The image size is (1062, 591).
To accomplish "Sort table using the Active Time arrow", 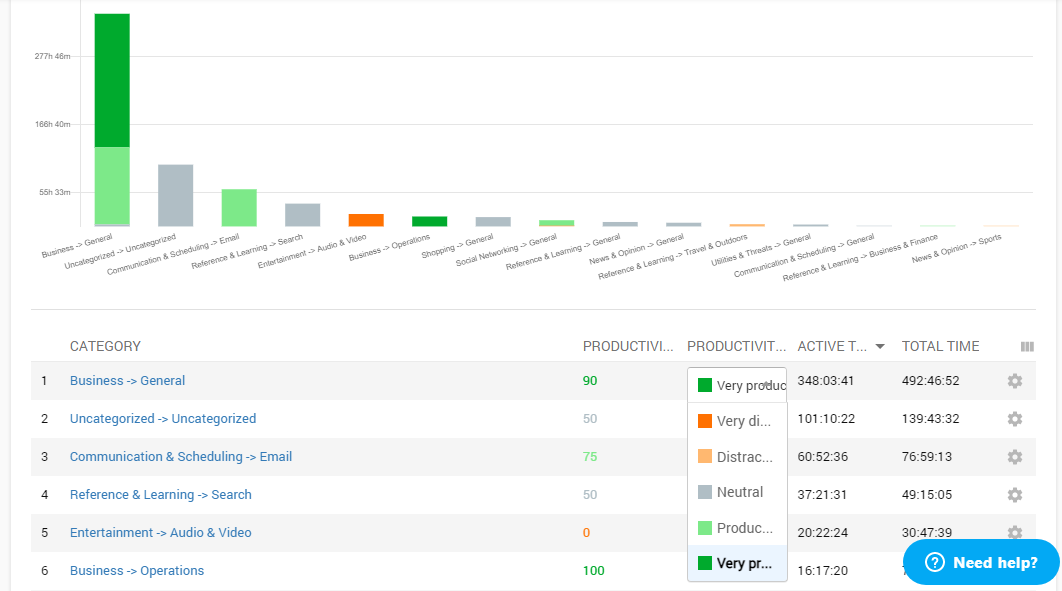I will (880, 346).
